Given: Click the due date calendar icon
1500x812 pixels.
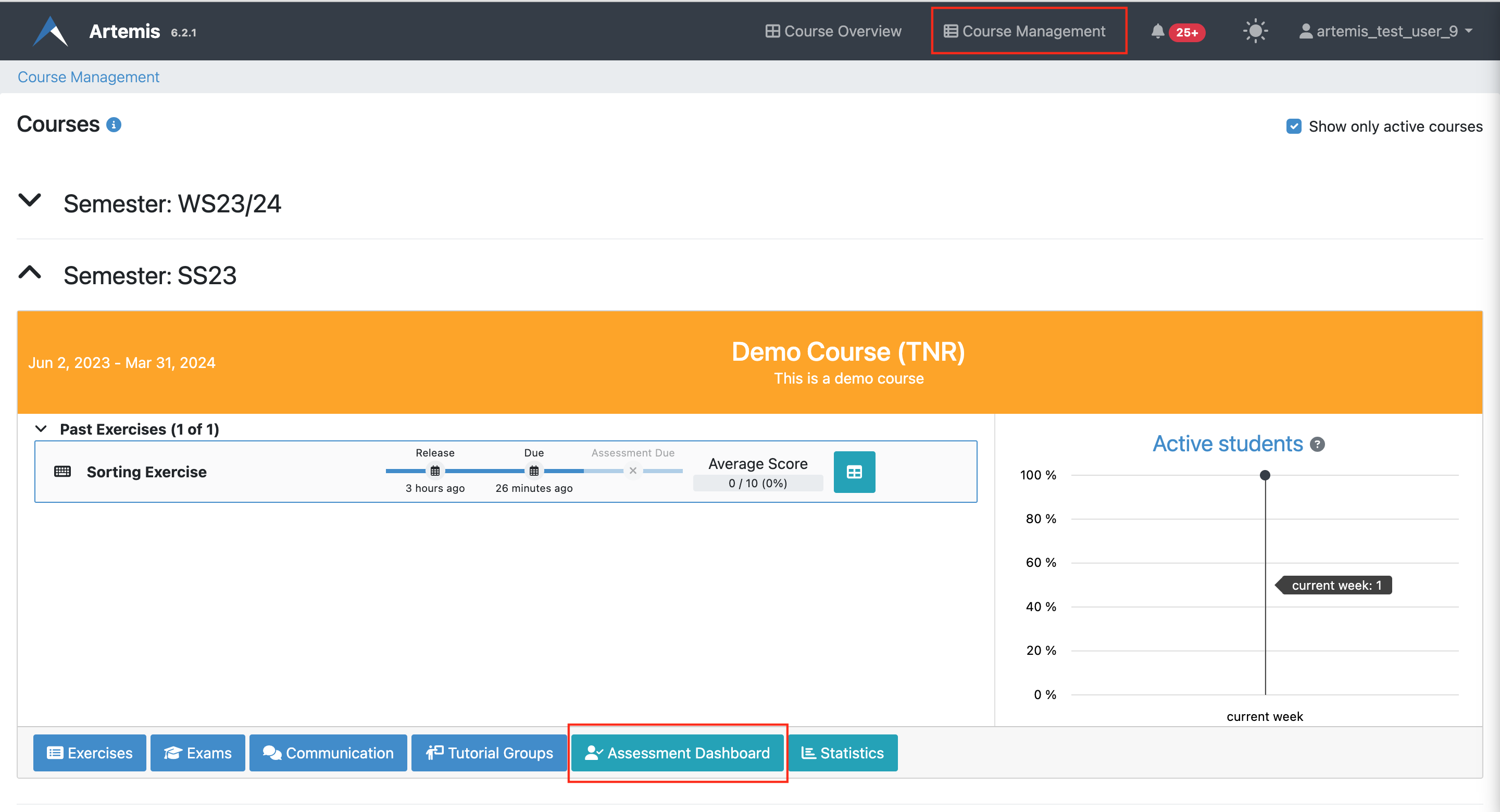Looking at the screenshot, I should [x=533, y=471].
